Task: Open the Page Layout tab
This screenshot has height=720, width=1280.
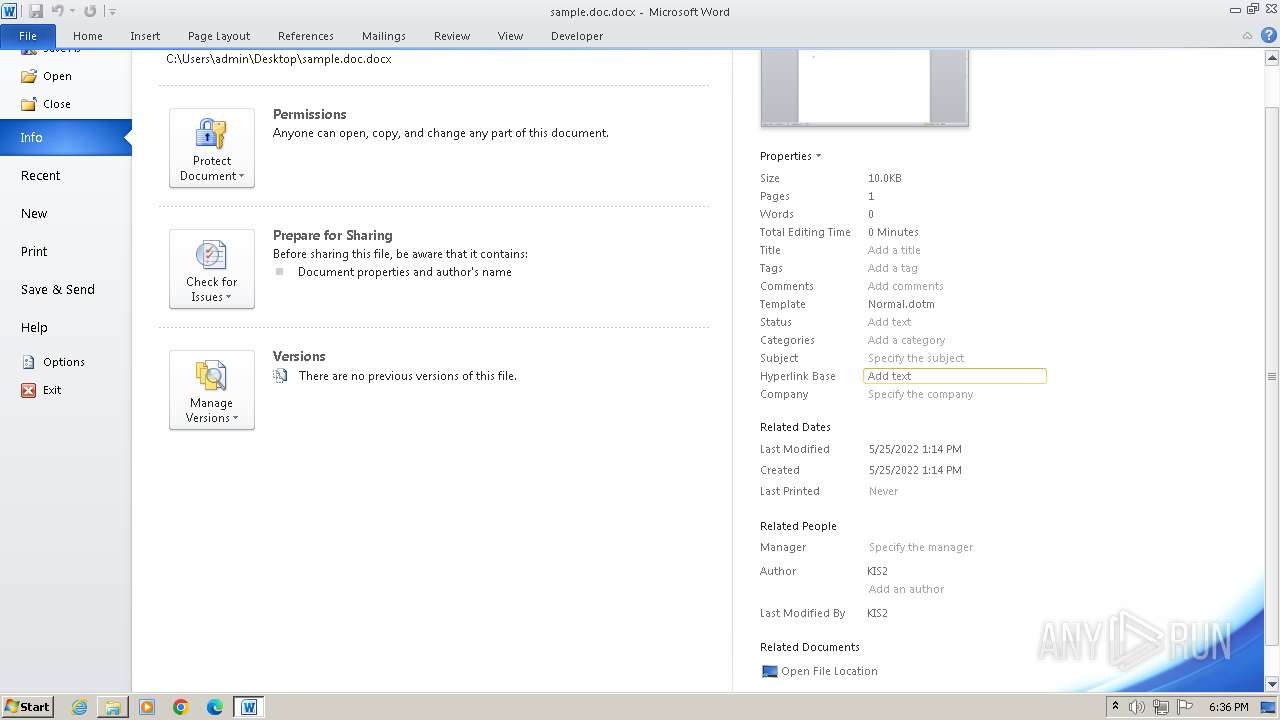Action: pyautogui.click(x=219, y=36)
